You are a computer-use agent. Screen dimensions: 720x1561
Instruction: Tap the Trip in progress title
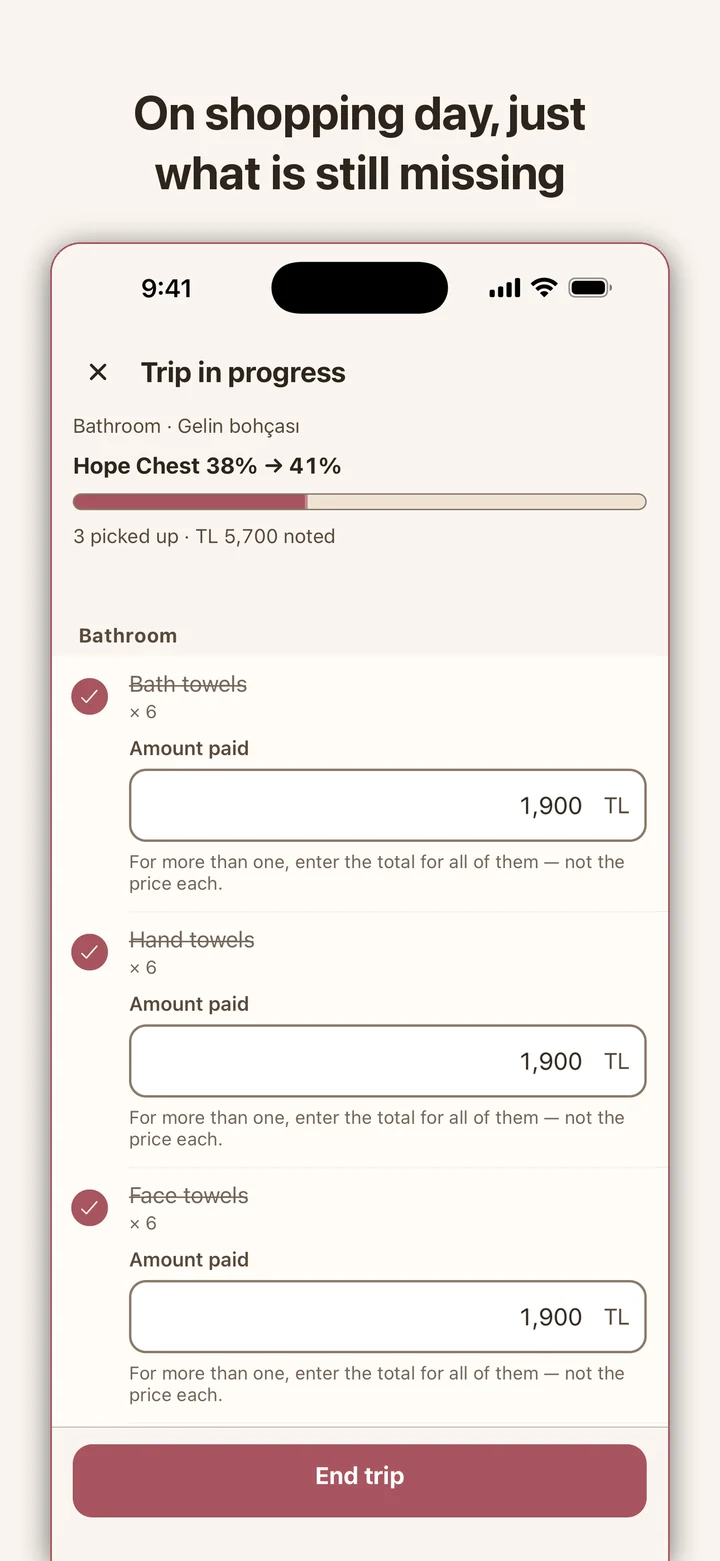click(x=243, y=373)
